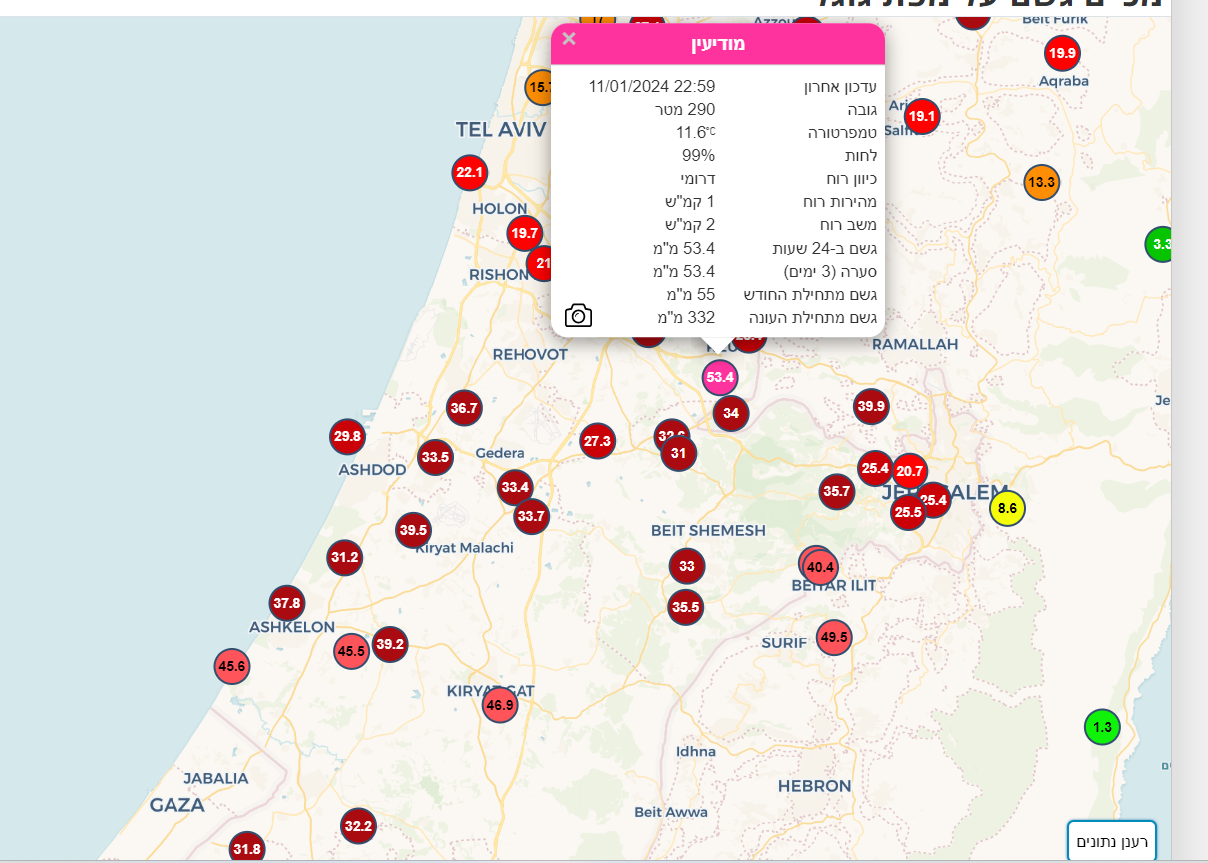Screen dimensions: 1208x863
Task: Click the 35.7 marker west of Jerusalem
Action: (x=836, y=491)
